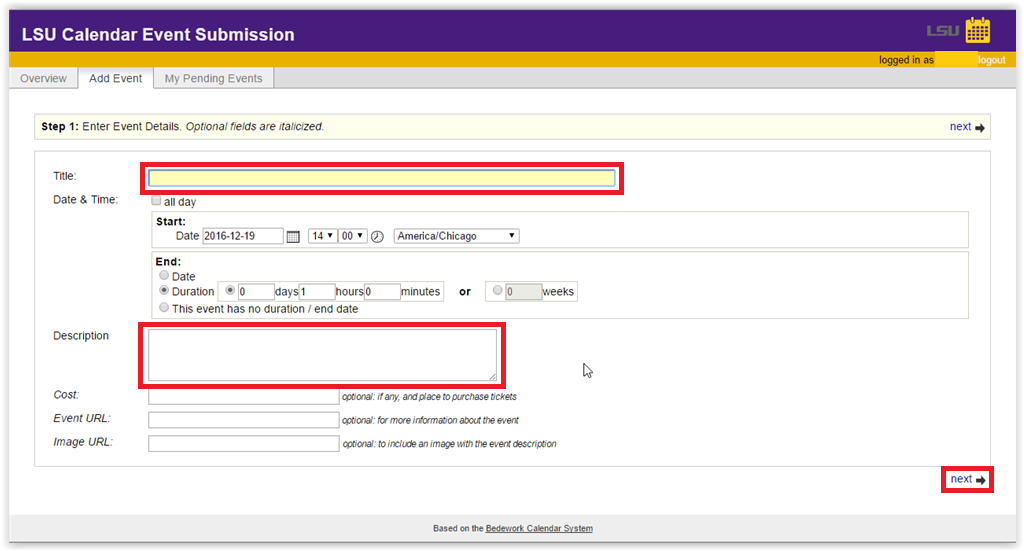Select the Duration radio button
Screen dimensions: 1024x551
click(x=164, y=291)
